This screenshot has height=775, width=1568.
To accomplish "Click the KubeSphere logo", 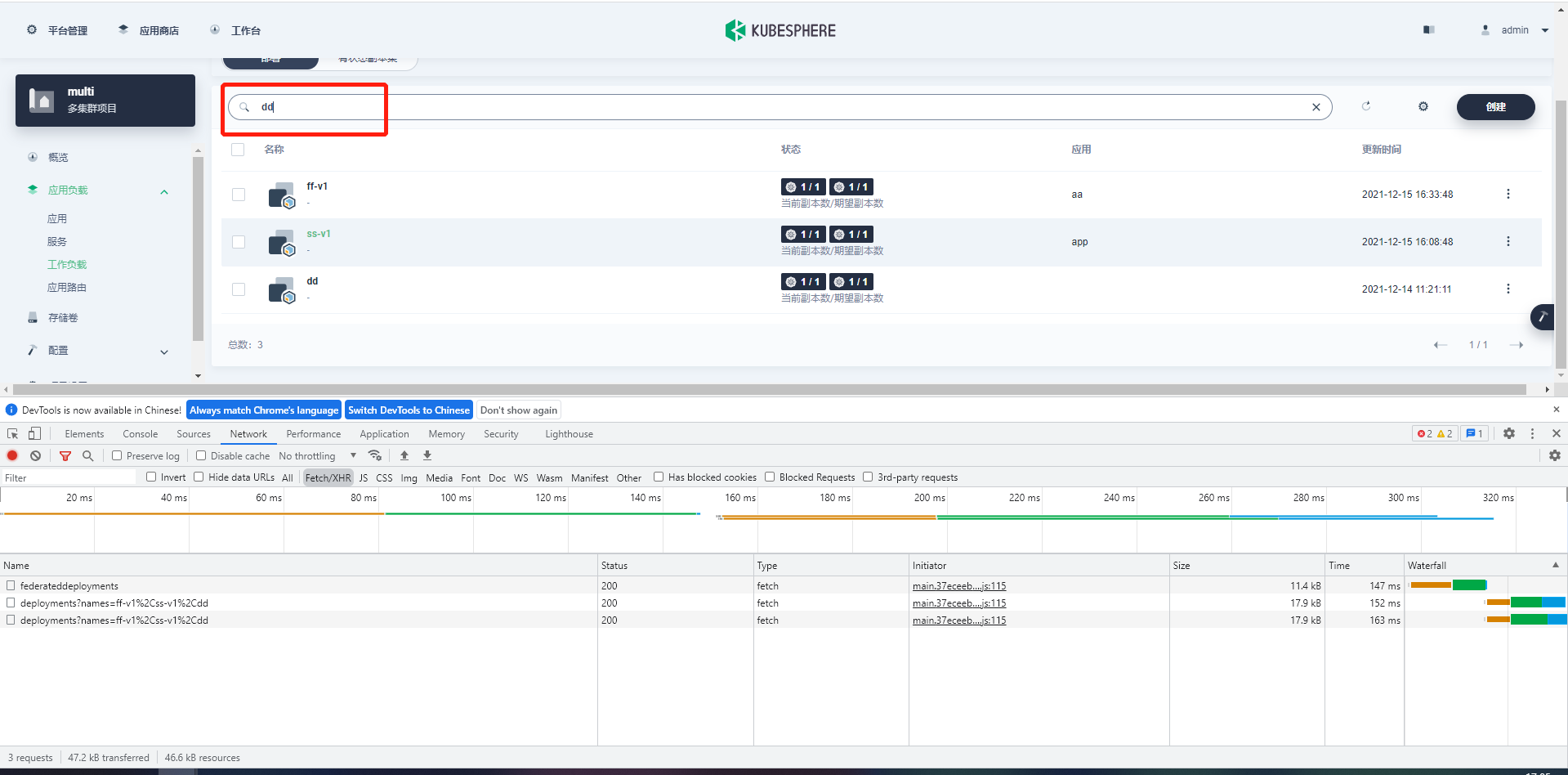I will point(780,30).
